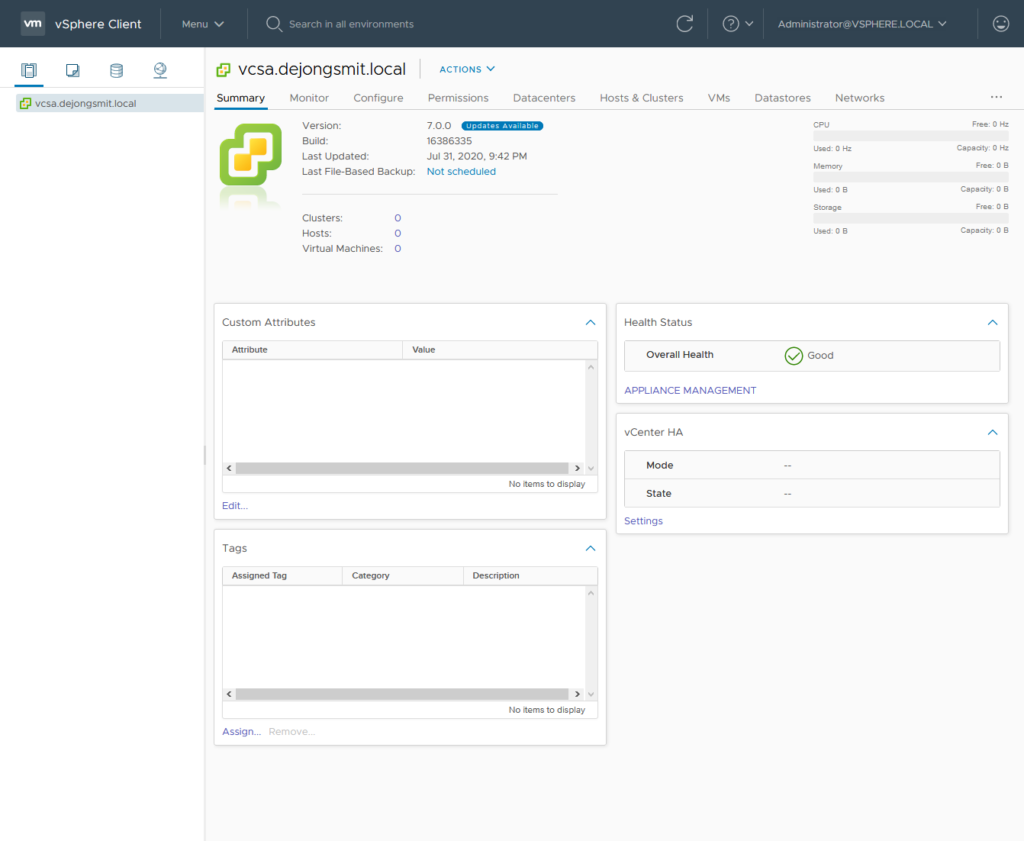1024x841 pixels.
Task: Sort by the Category column header
Action: (402, 576)
